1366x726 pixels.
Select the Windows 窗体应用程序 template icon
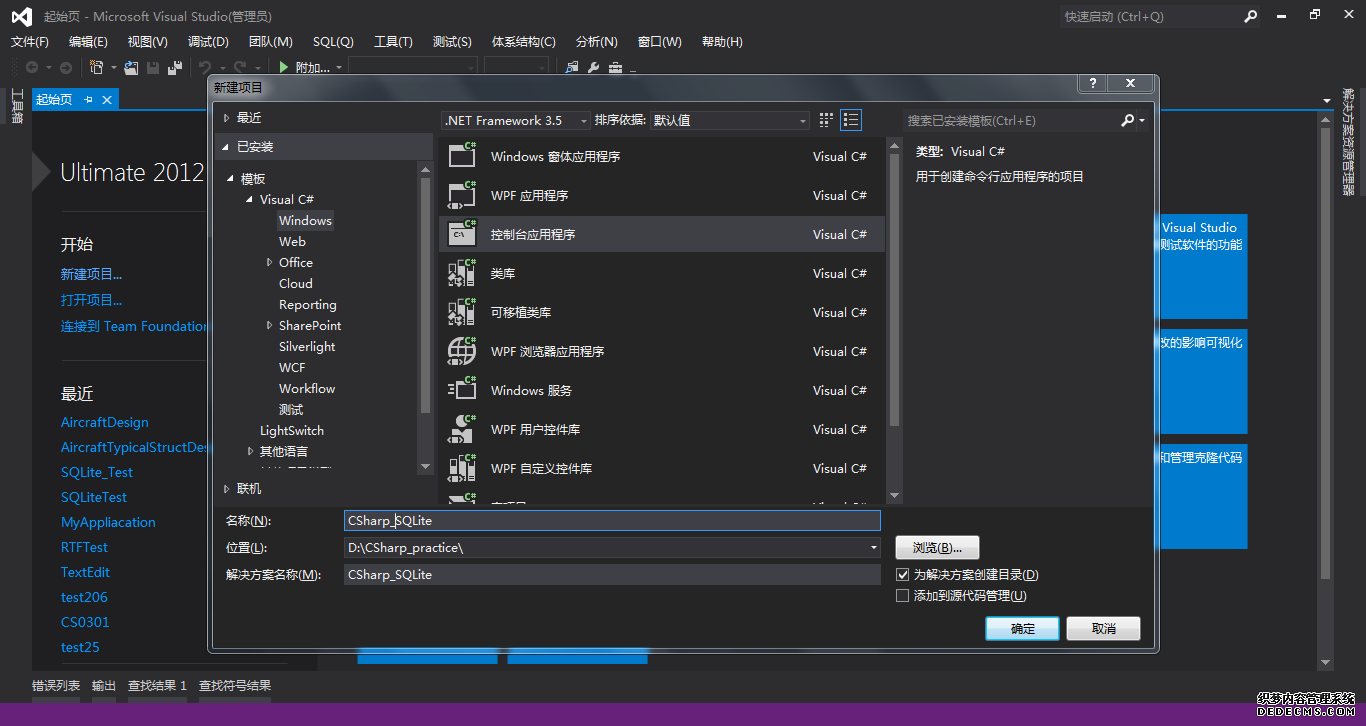click(x=462, y=156)
